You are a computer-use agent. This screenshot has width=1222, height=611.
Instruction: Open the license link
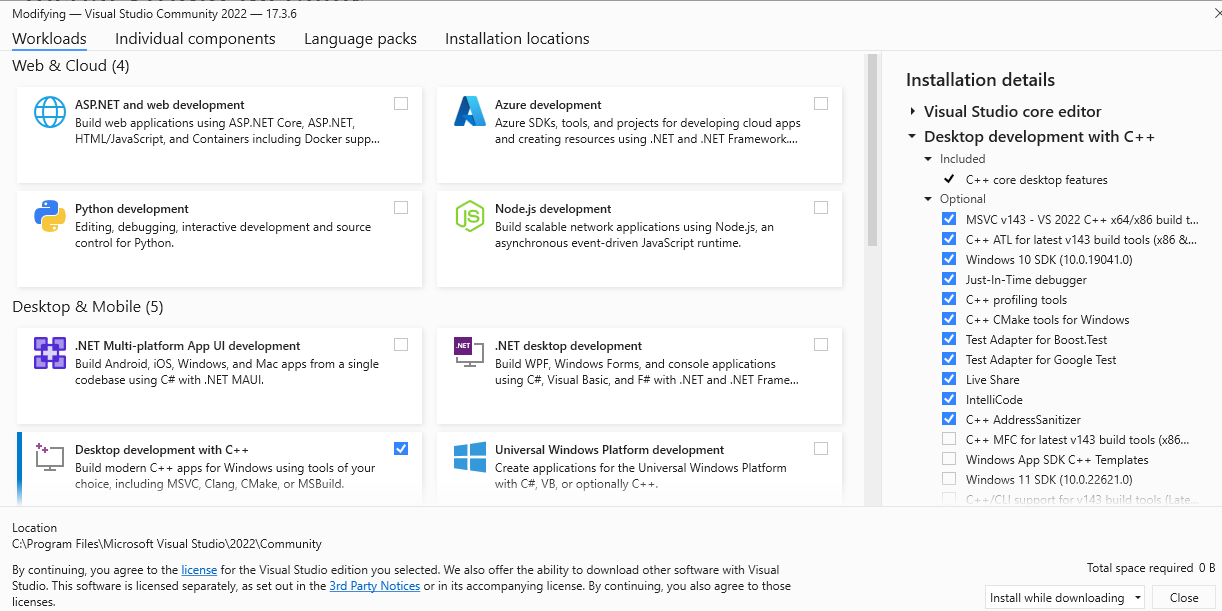(199, 570)
